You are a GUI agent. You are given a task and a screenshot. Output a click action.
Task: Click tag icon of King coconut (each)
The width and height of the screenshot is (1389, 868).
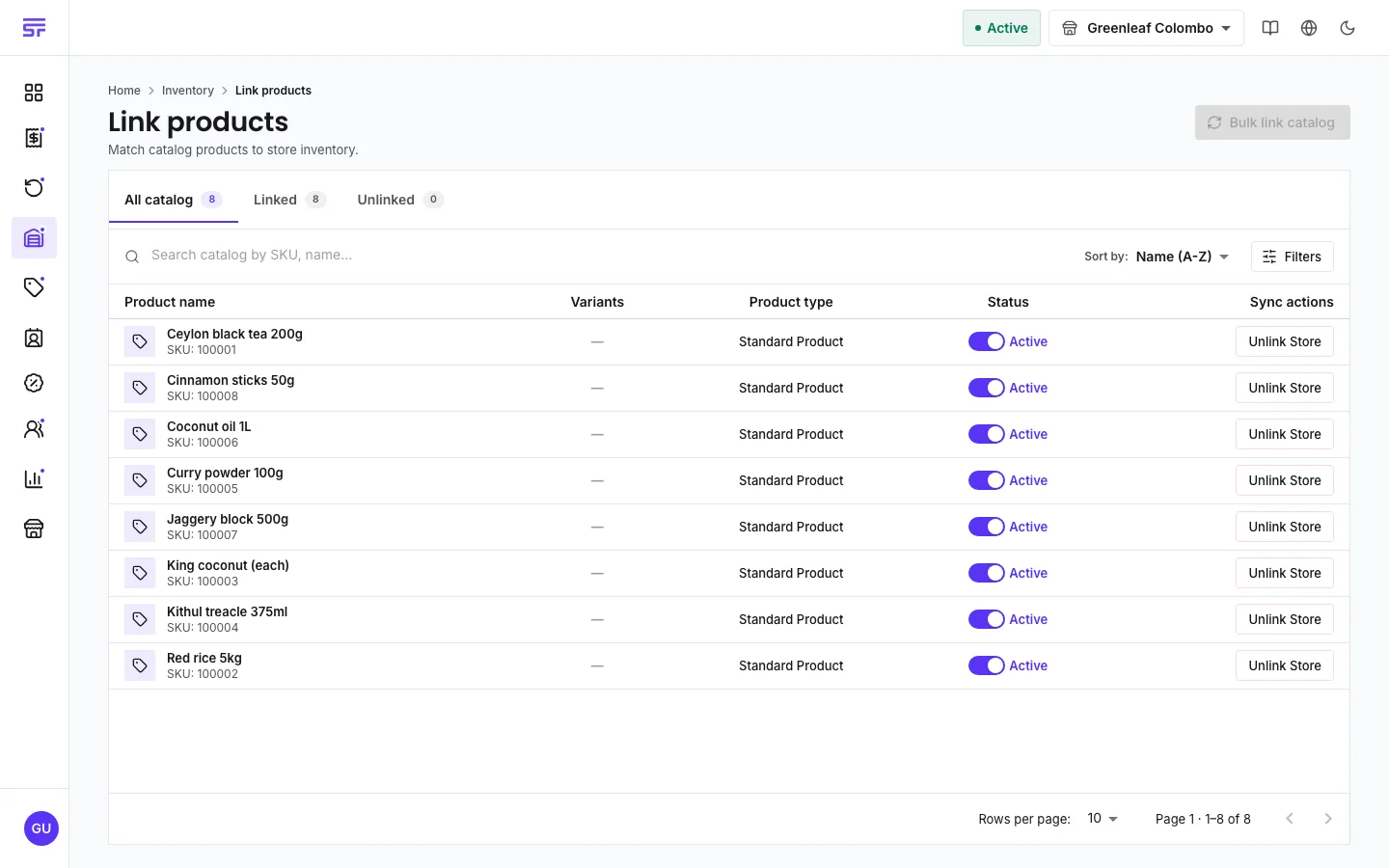click(140, 573)
